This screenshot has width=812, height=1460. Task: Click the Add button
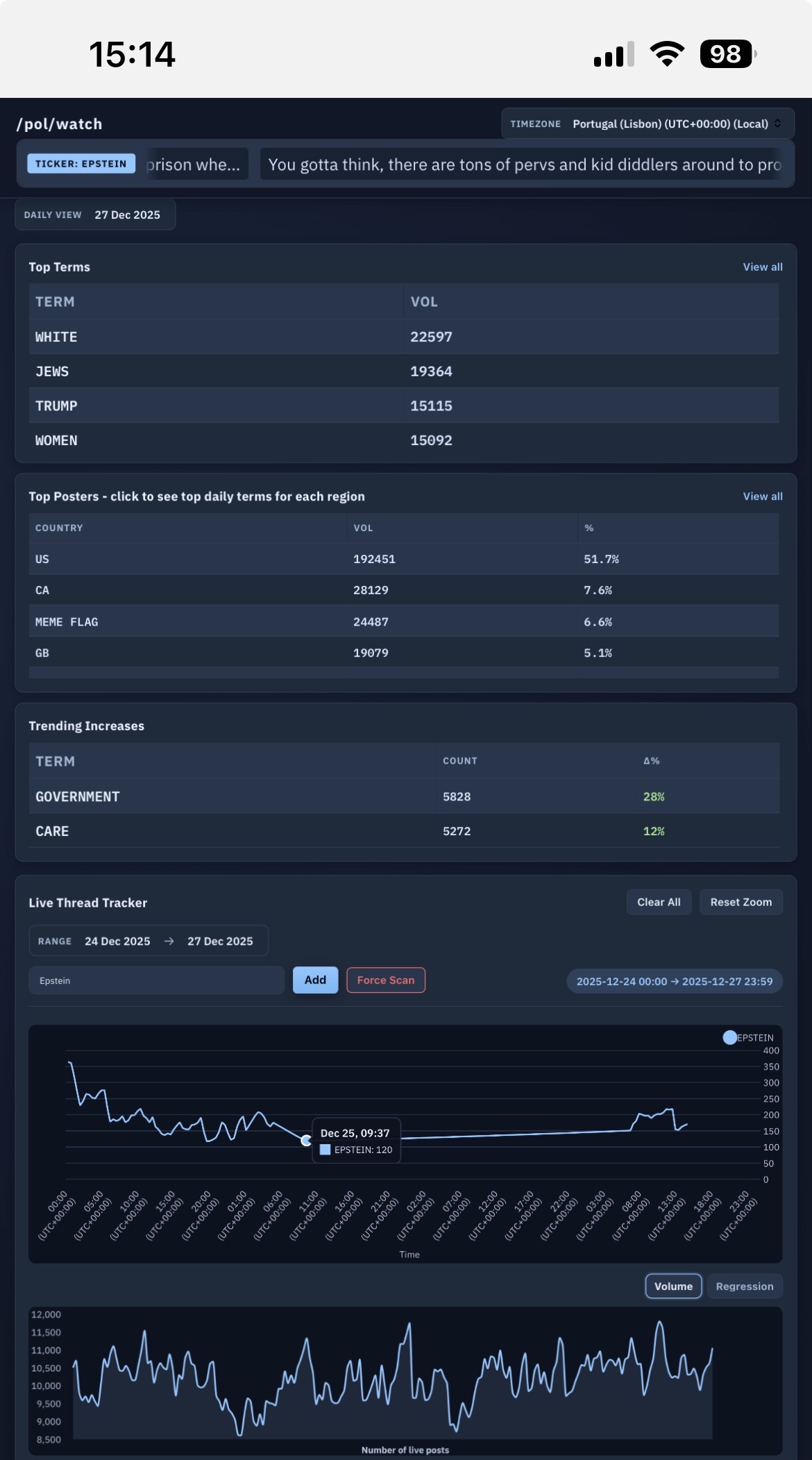(315, 980)
